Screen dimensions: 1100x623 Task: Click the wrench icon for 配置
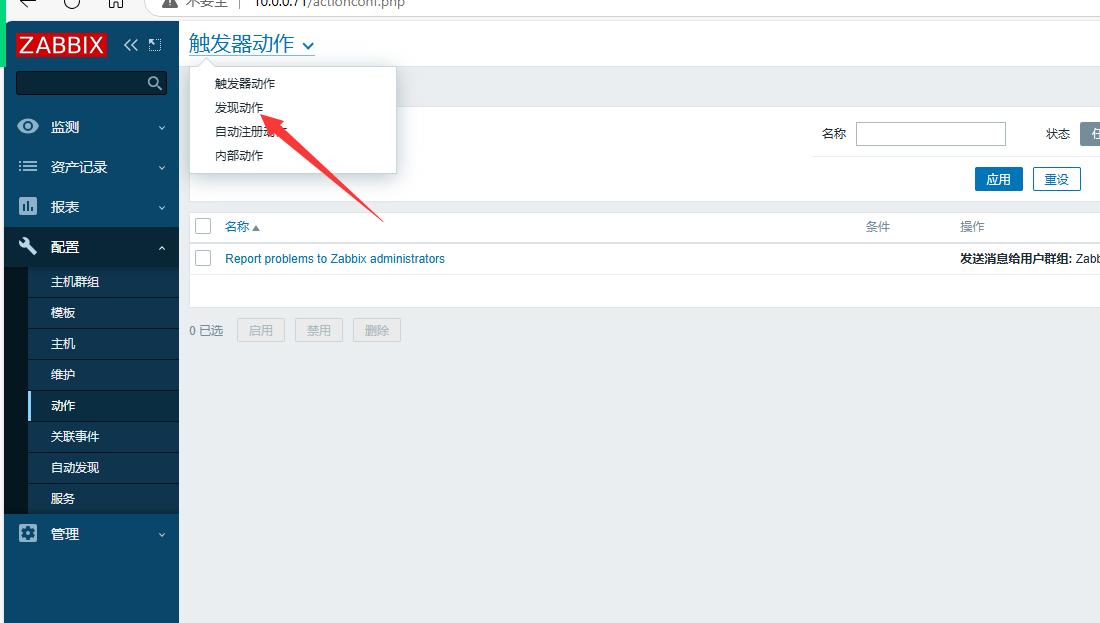point(28,246)
